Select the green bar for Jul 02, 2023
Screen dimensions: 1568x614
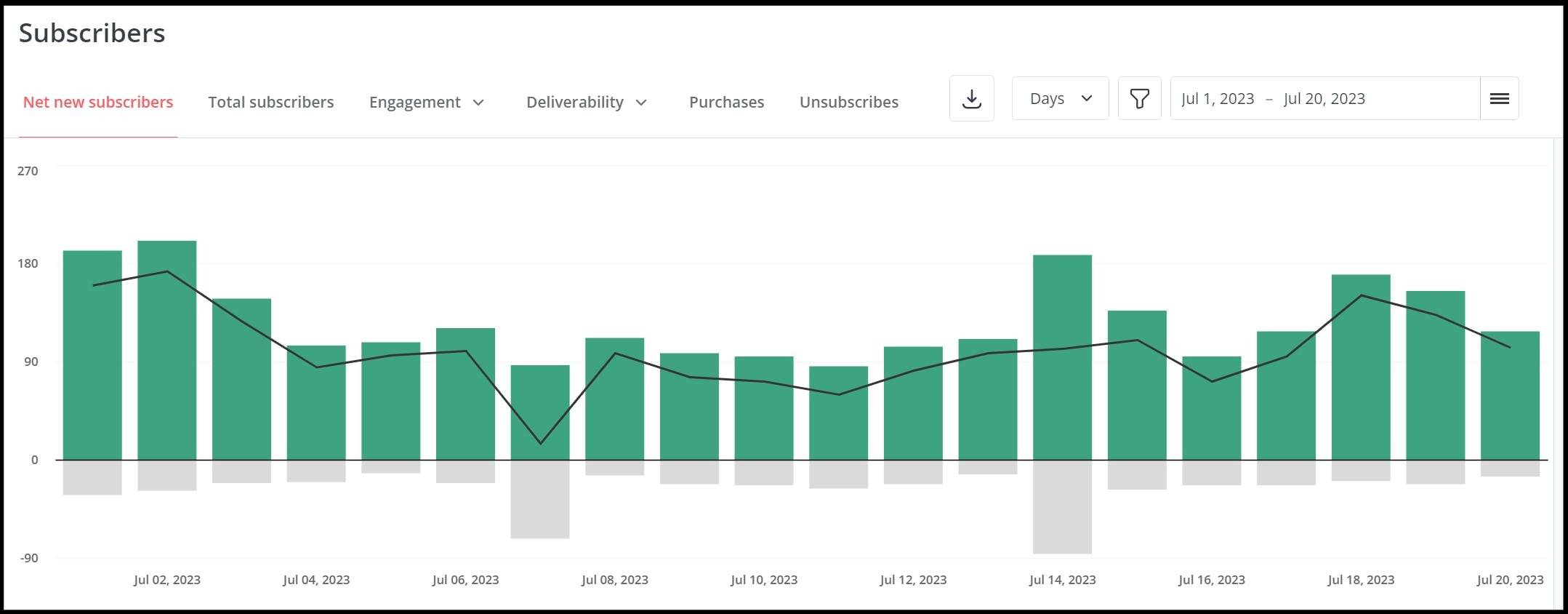click(167, 349)
